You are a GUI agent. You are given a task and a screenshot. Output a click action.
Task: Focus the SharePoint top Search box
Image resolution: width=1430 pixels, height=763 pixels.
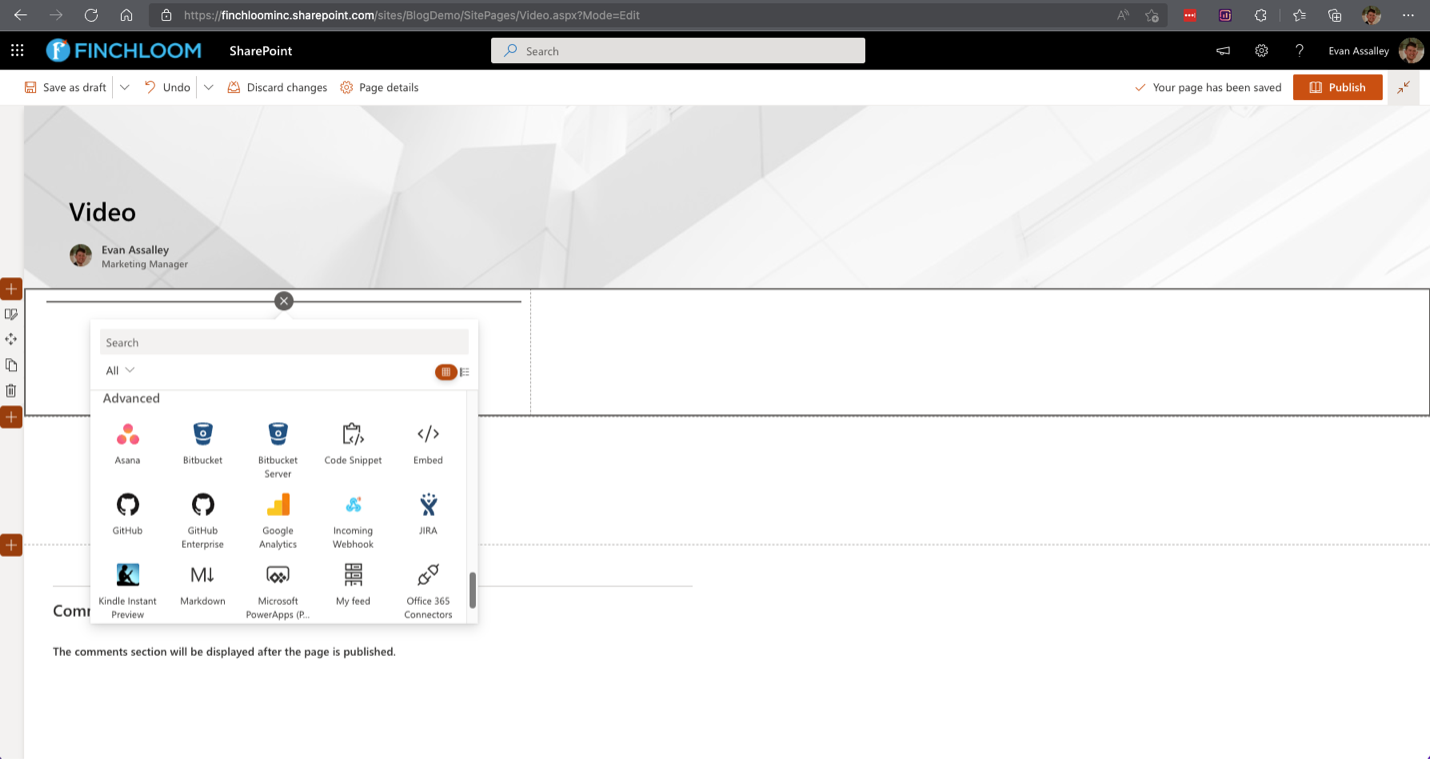click(x=678, y=51)
